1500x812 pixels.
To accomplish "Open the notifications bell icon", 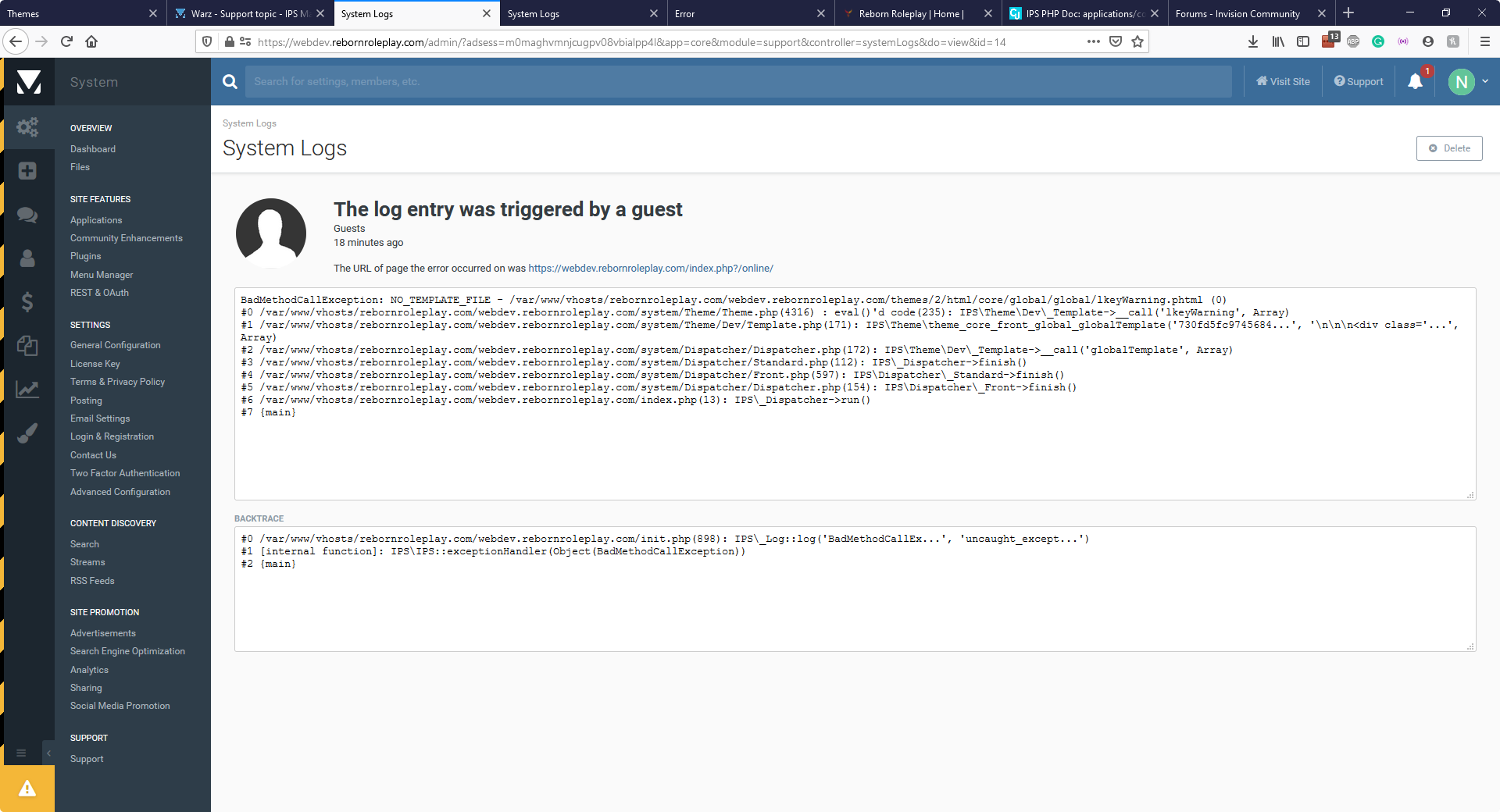I will coord(1415,81).
